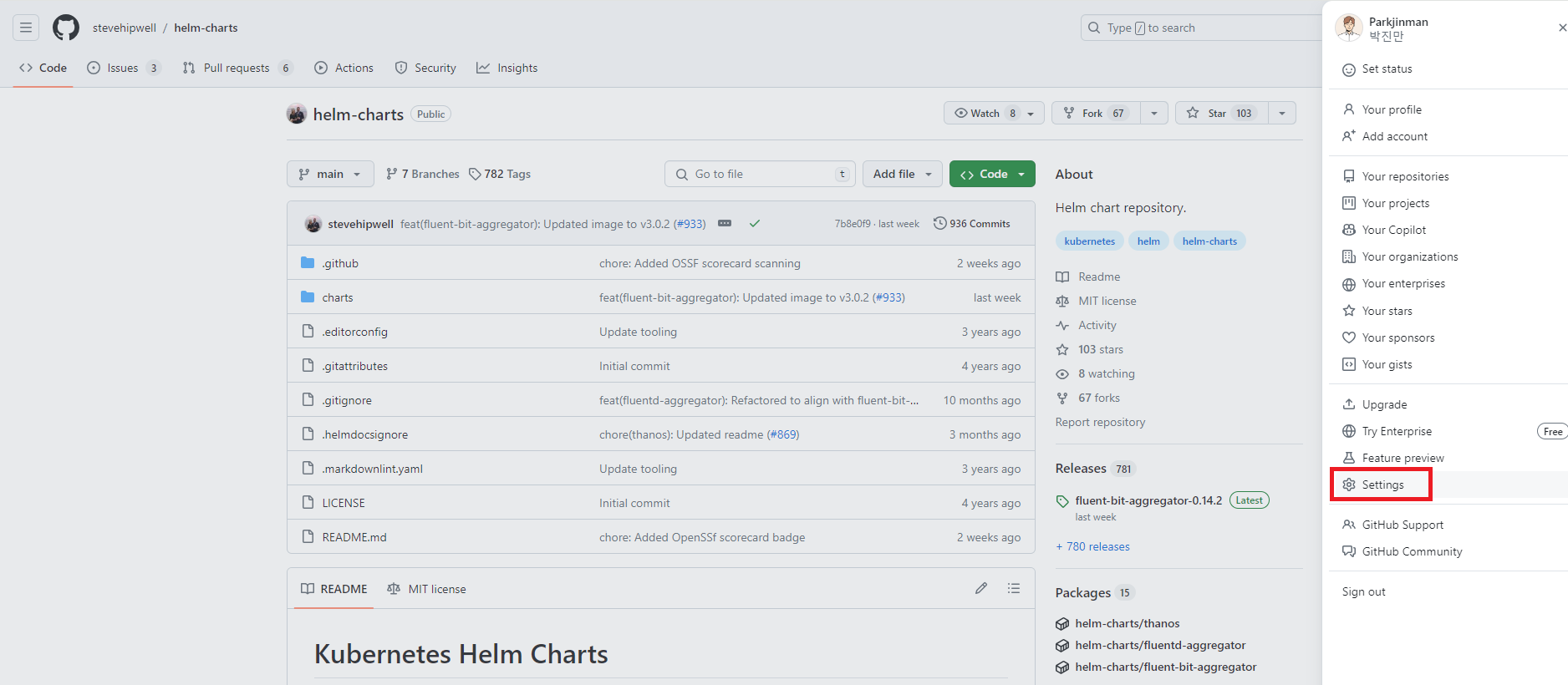Image resolution: width=1568 pixels, height=685 pixels.
Task: Expand commit message ellipsis button
Action: [x=725, y=223]
